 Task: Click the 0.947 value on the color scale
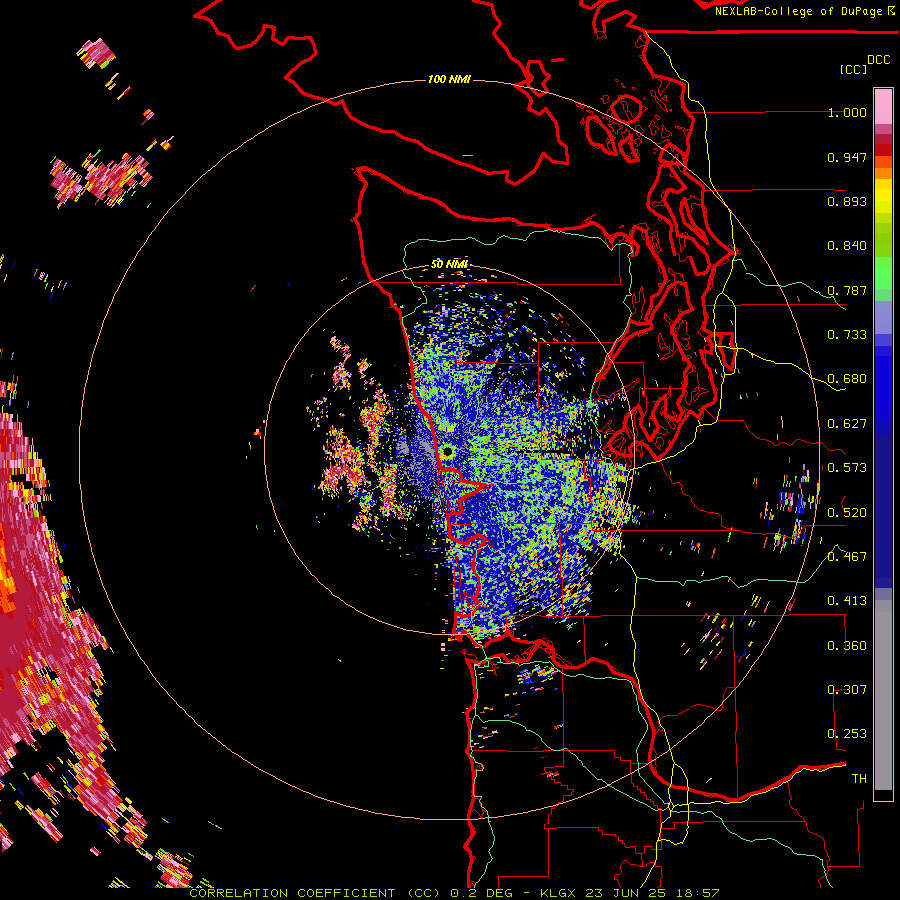[847, 157]
